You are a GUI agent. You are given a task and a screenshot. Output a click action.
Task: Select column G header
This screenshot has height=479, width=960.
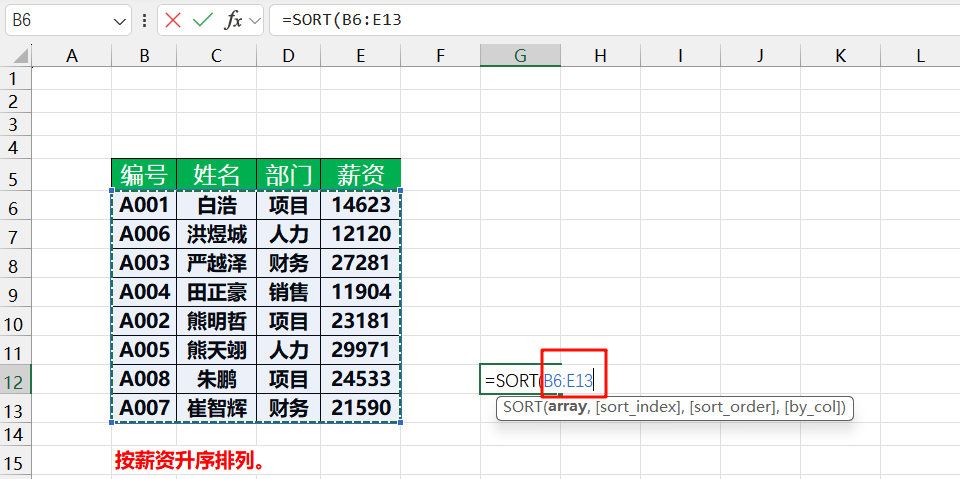point(520,56)
